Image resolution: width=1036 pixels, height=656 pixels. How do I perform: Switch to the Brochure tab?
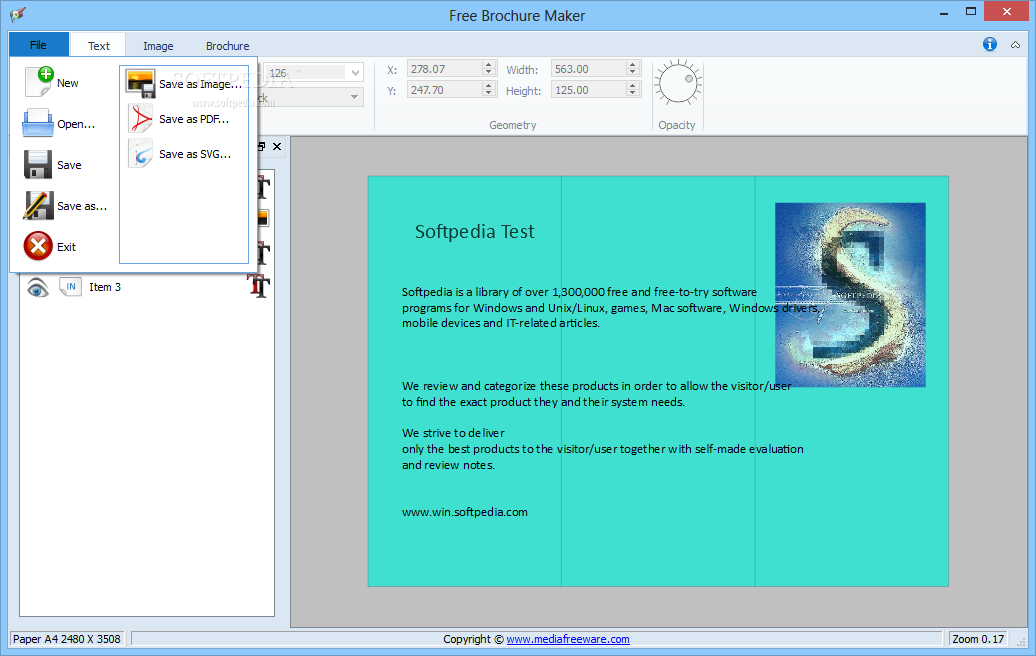[227, 46]
